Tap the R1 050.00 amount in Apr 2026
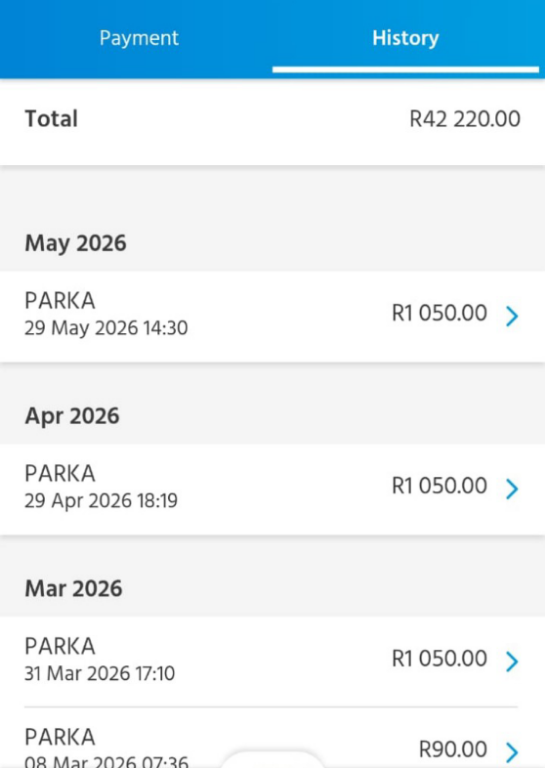 point(439,486)
